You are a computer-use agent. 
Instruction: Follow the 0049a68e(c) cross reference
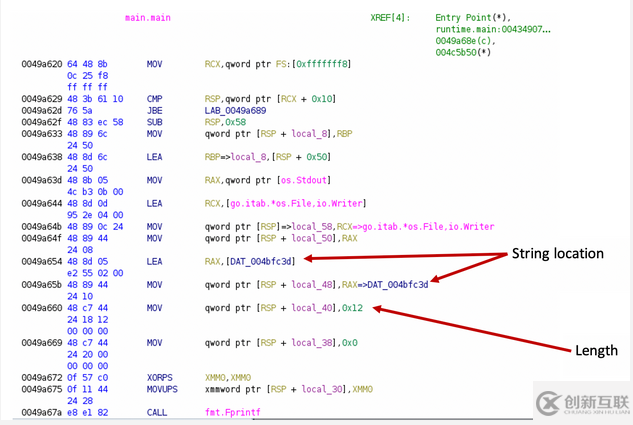(x=465, y=41)
